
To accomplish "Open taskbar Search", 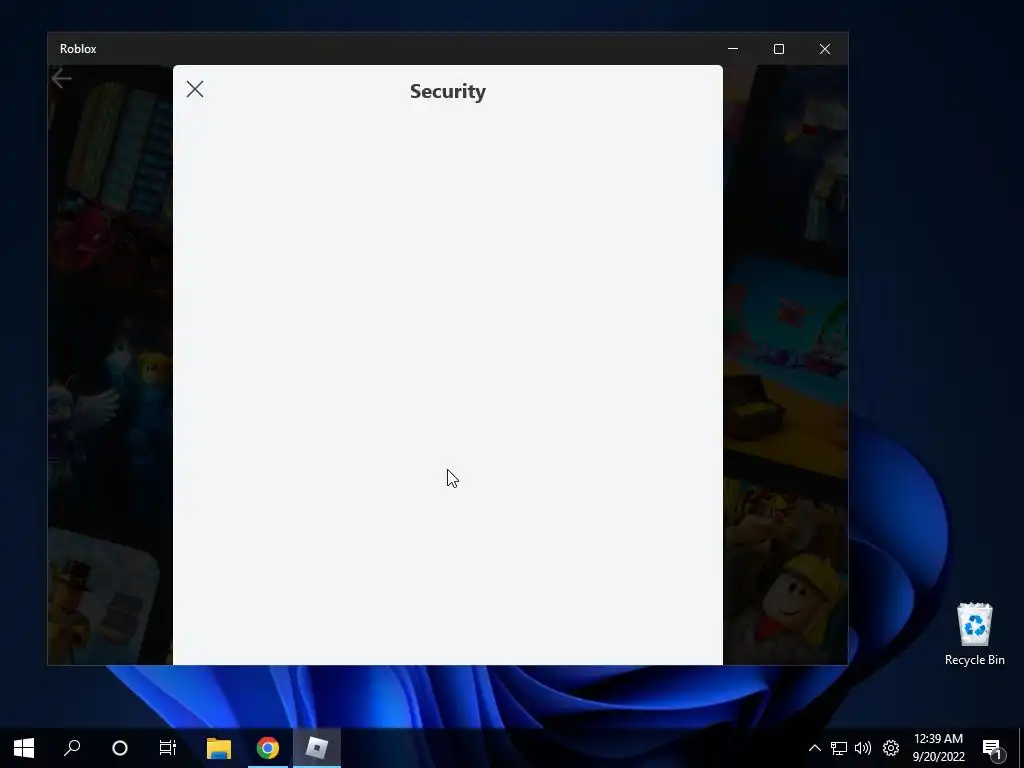I will point(72,748).
